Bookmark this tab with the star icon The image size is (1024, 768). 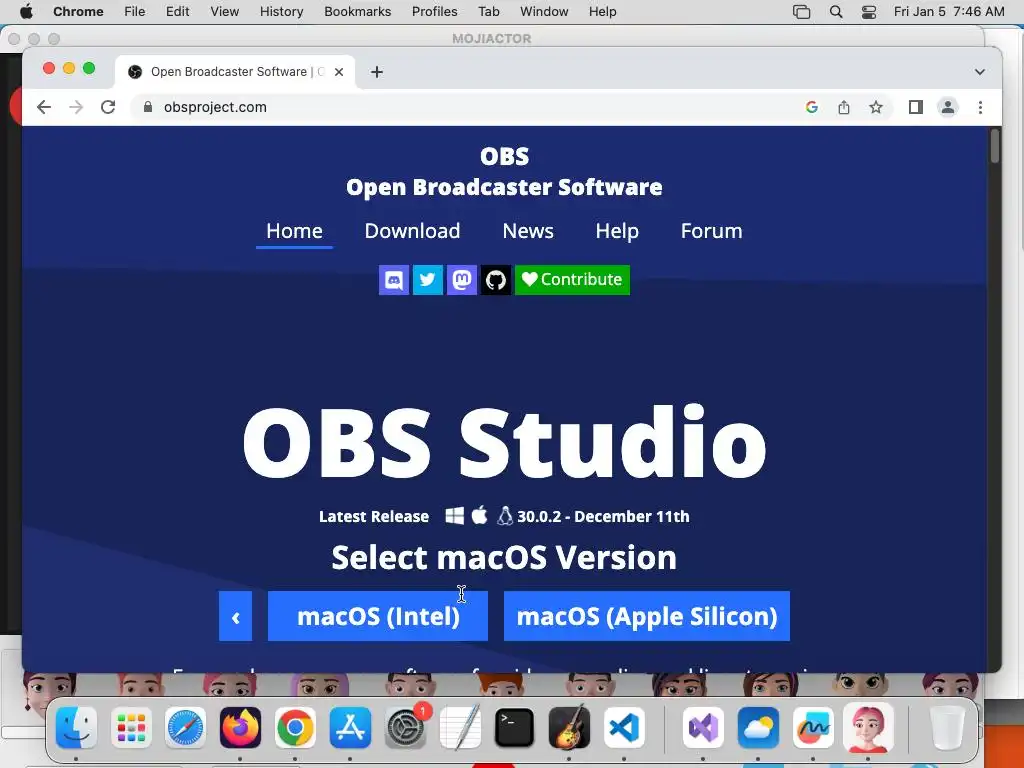876,107
